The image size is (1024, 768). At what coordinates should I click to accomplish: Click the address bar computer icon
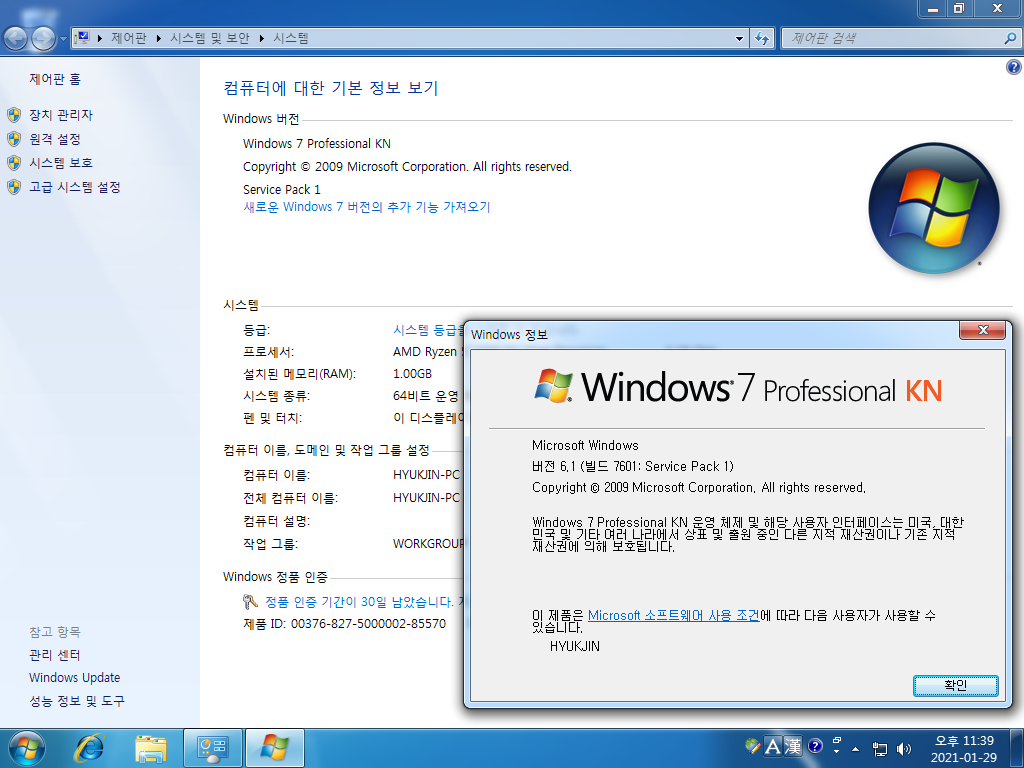coord(83,39)
